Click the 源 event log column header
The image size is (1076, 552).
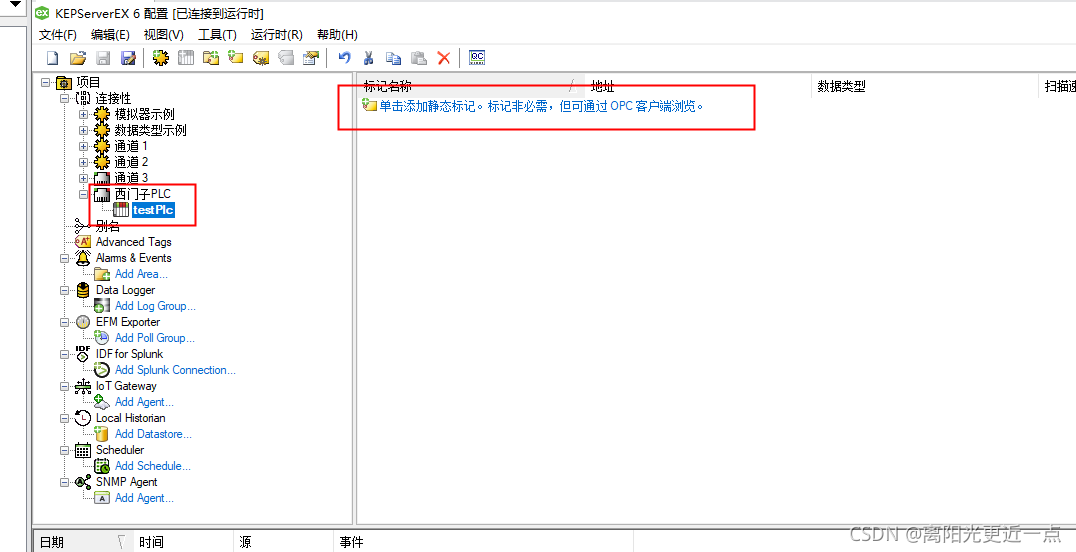point(283,542)
